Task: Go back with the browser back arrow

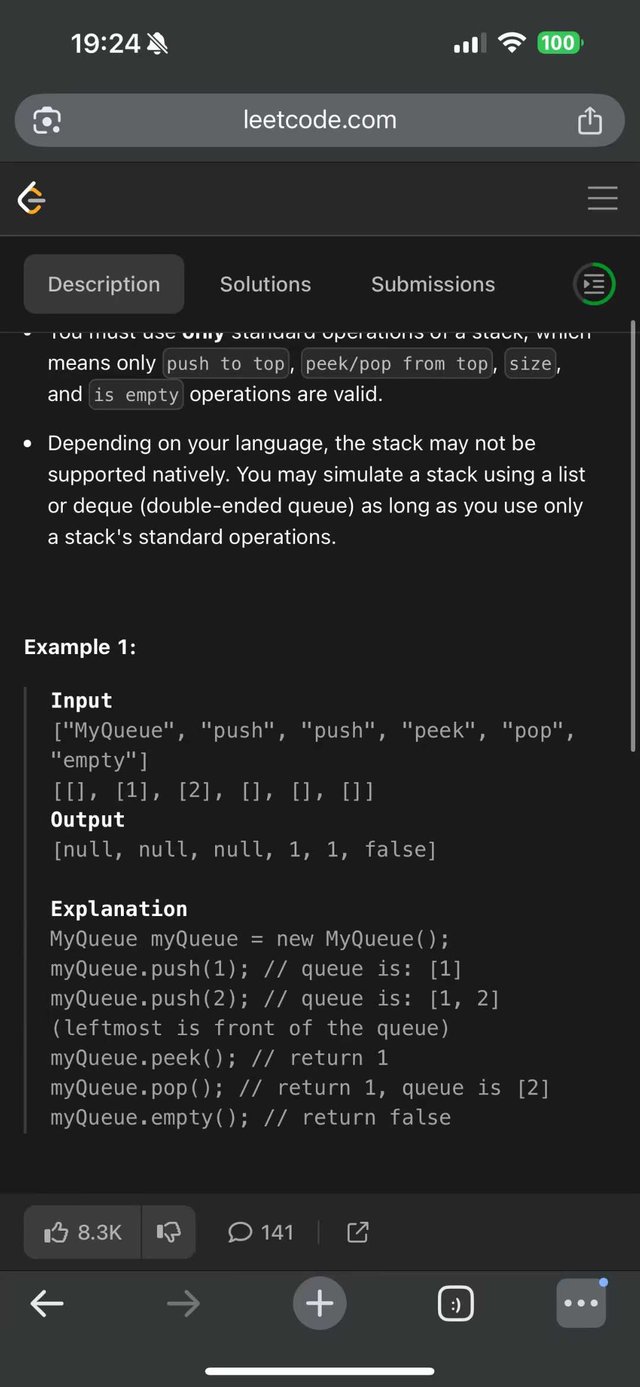Action: point(47,1303)
